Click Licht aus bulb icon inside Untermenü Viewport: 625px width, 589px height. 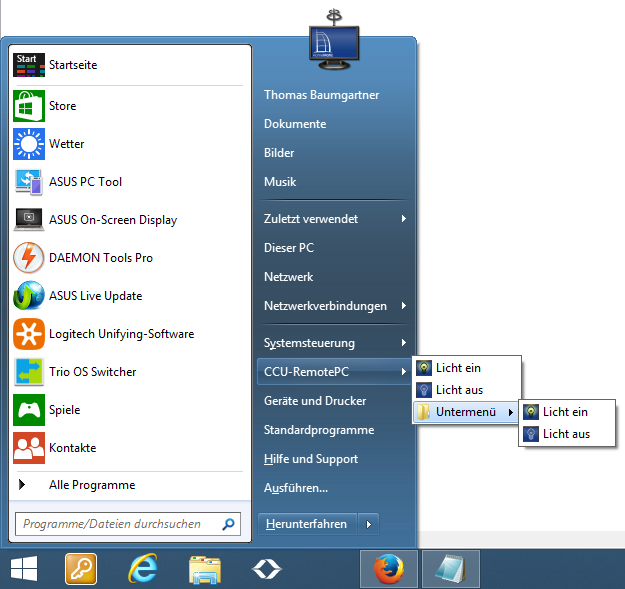click(531, 434)
